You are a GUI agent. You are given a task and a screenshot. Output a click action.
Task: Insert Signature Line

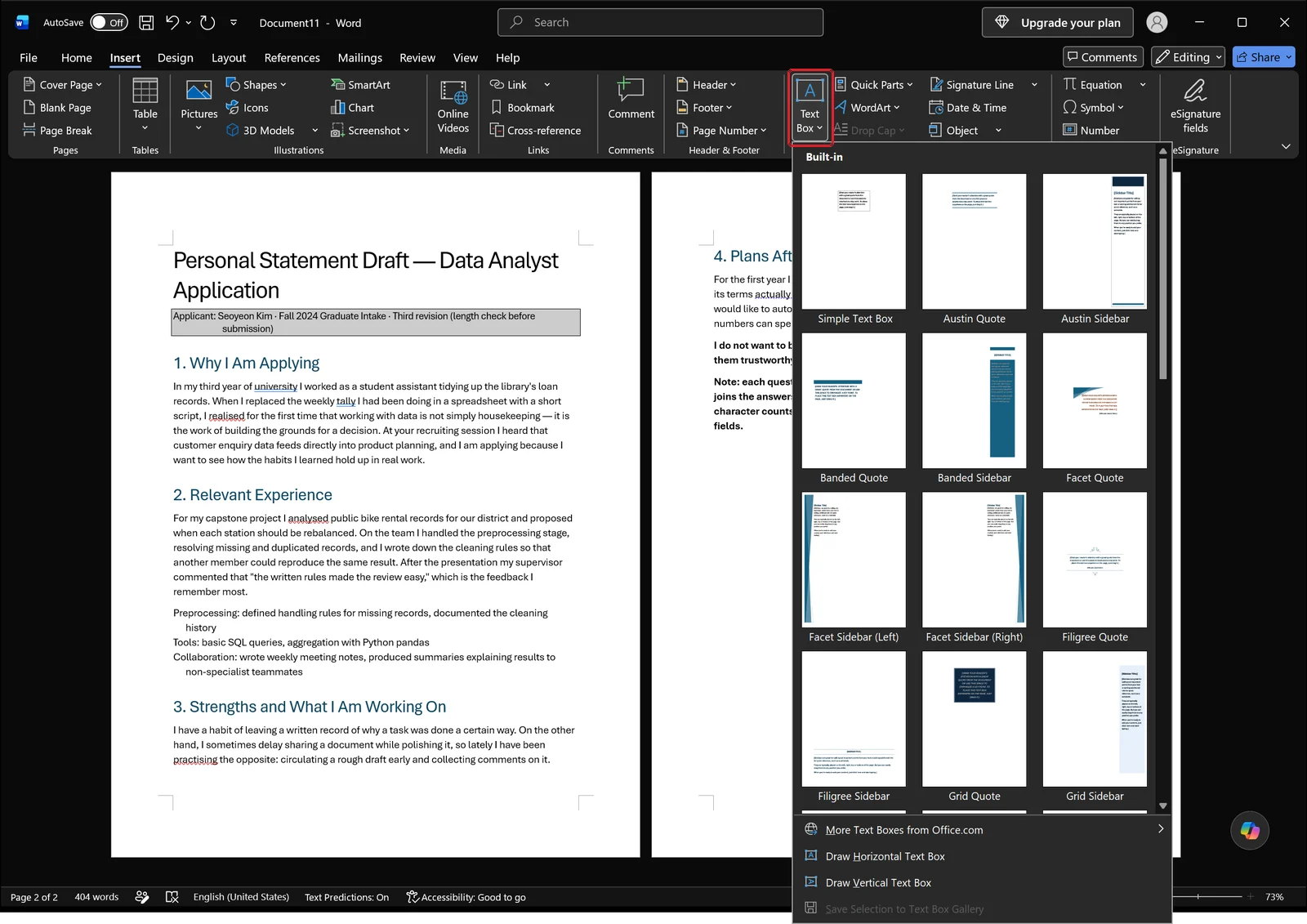(x=972, y=85)
